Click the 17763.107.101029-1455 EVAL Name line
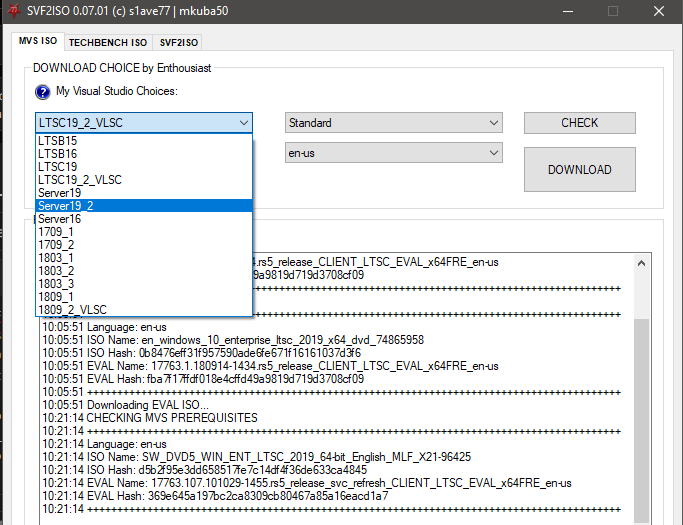Screen dimensions: 683x525 [x=307, y=483]
